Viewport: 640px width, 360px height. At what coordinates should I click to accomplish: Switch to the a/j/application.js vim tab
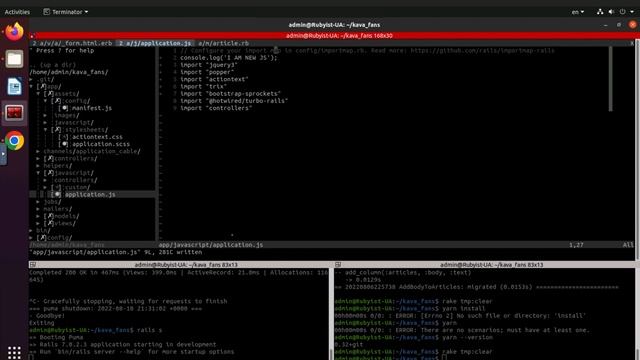[155, 43]
